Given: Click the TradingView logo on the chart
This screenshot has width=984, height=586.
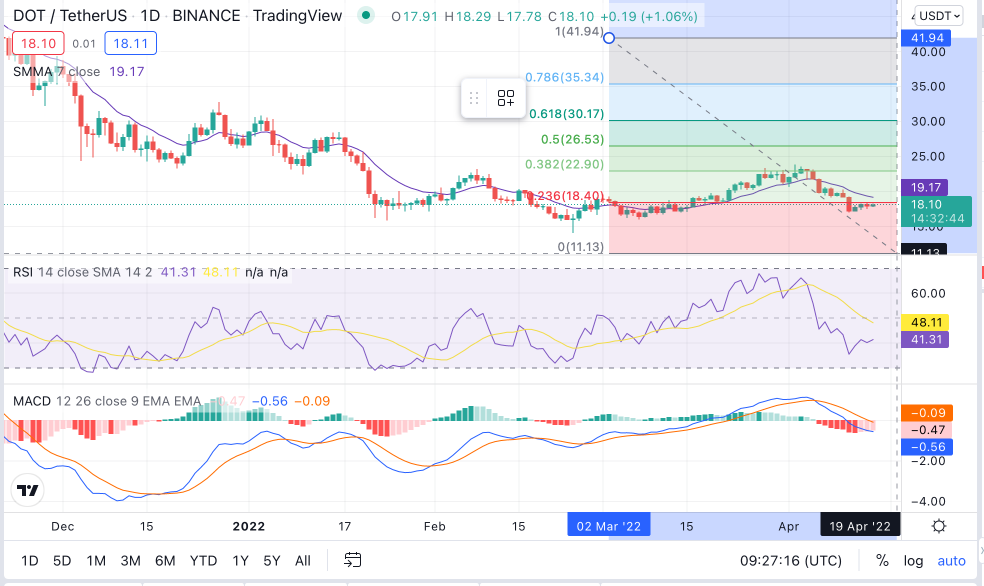Looking at the screenshot, I should click(x=28, y=490).
